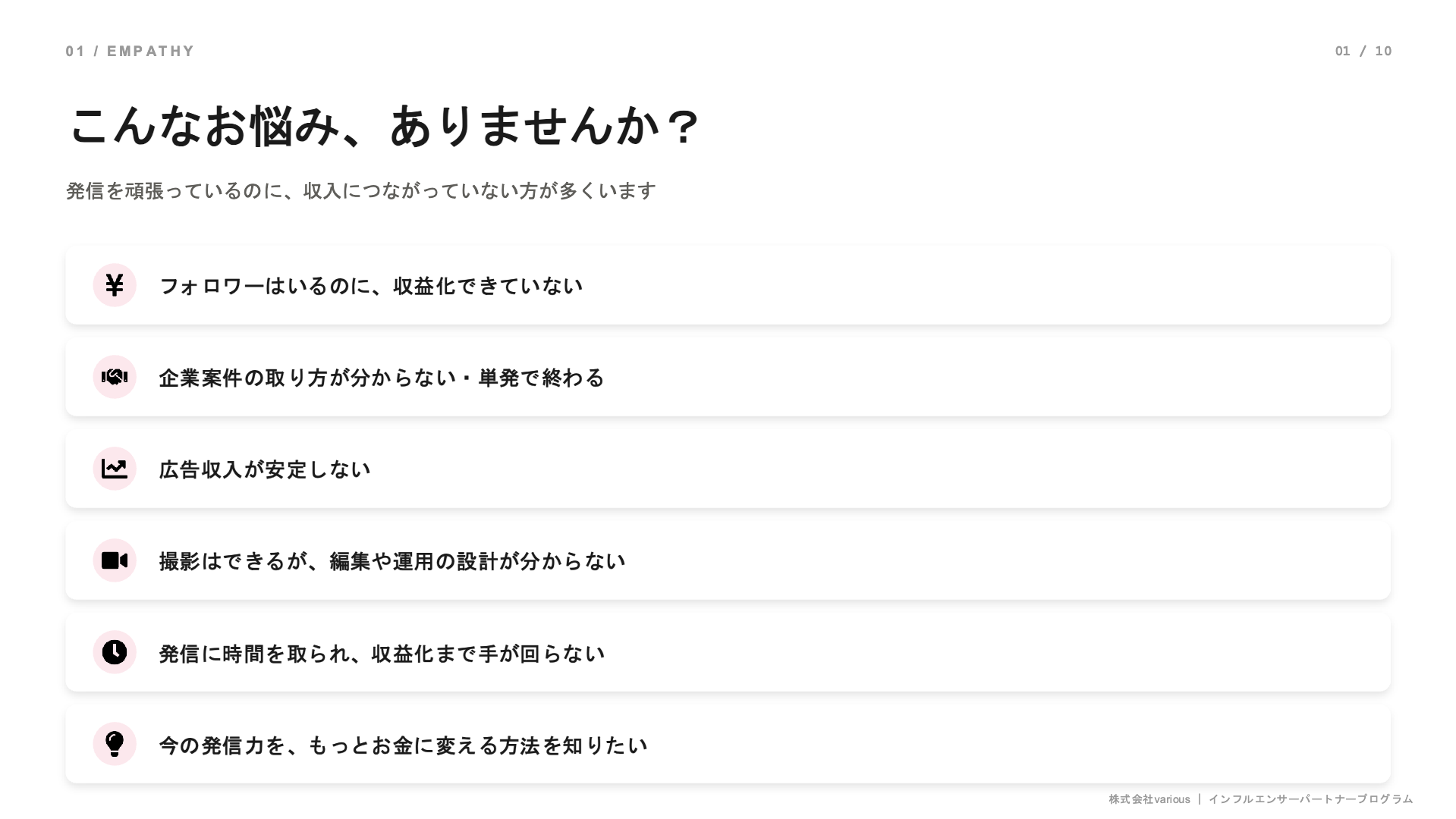Select the 広告収入が安定しない card text
This screenshot has height=819, width=1456.
tap(265, 469)
